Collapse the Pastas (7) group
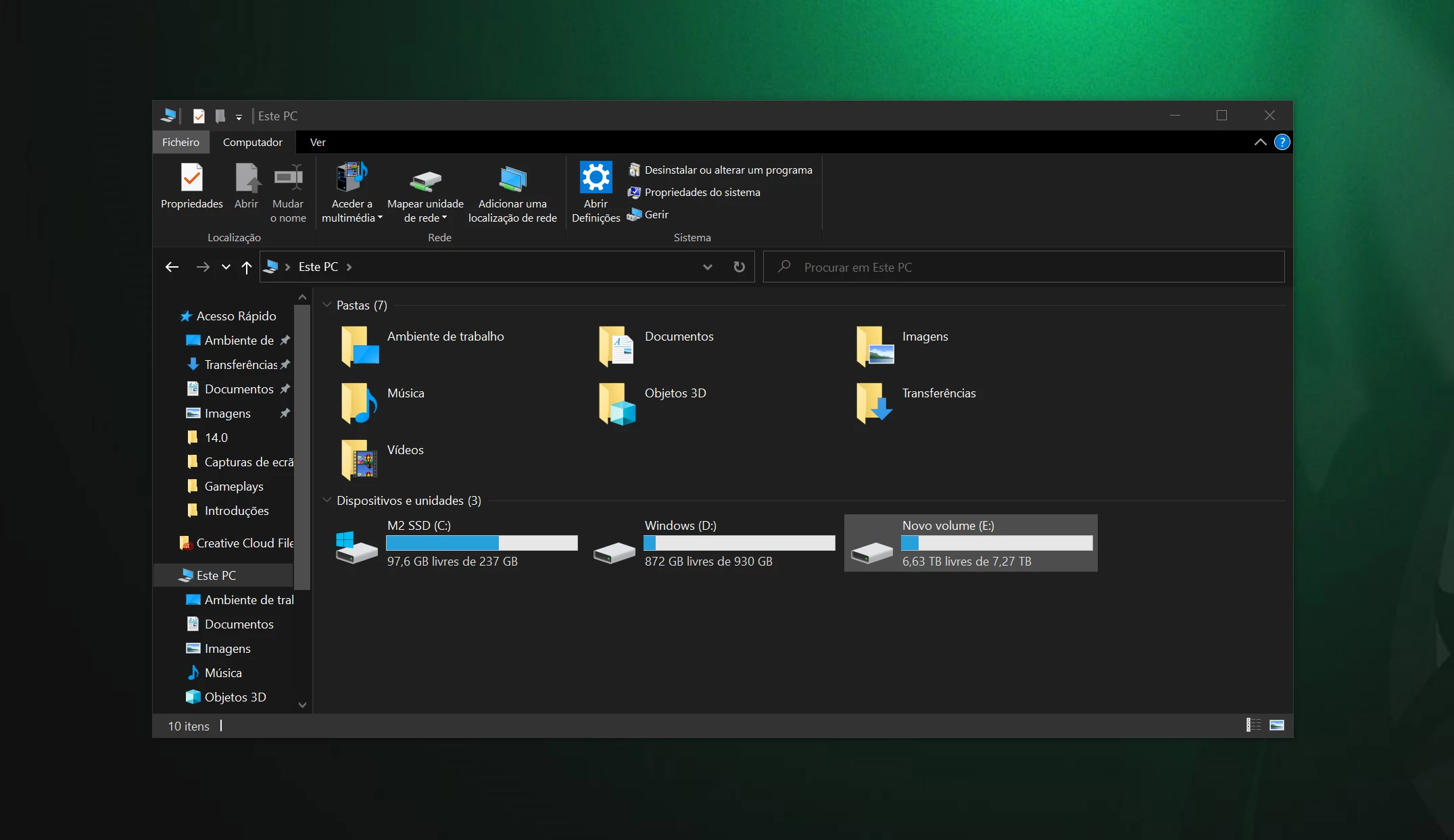Viewport: 1454px width, 840px height. (x=327, y=305)
